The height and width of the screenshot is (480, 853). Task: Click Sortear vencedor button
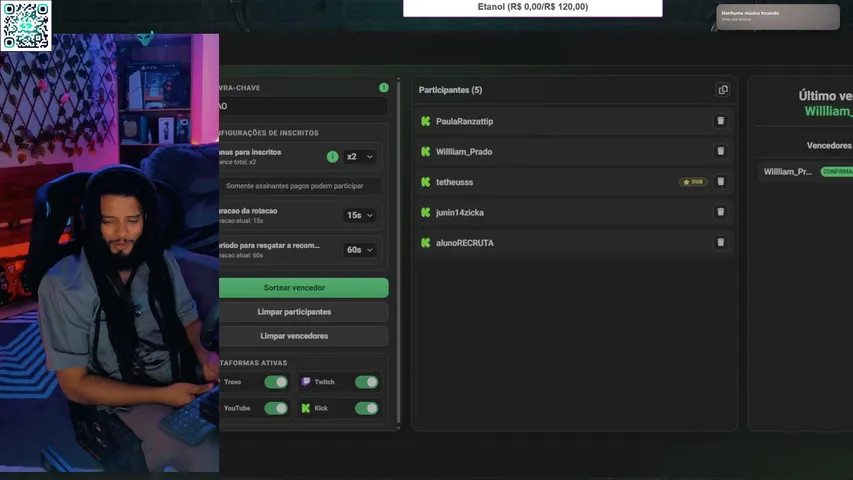pyautogui.click(x=304, y=288)
